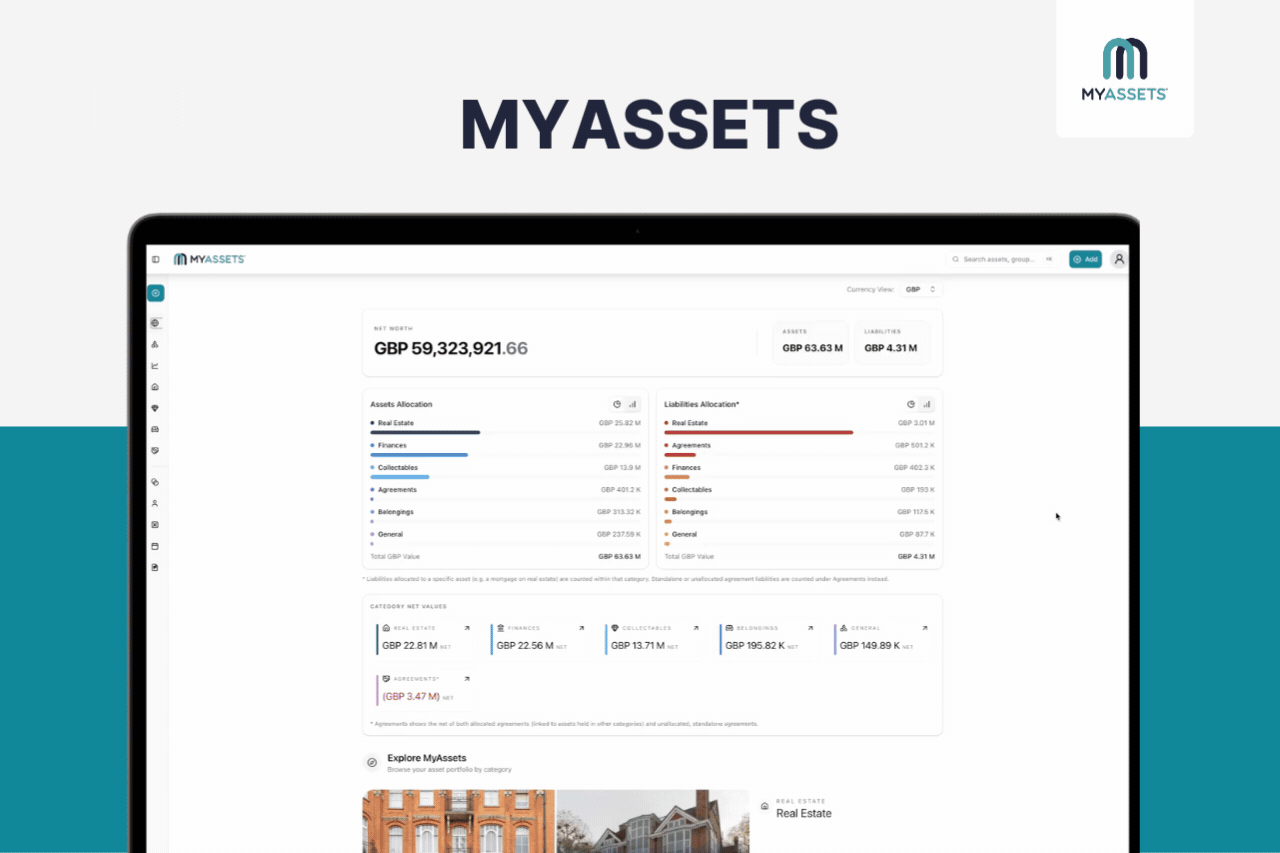Screen dimensions: 1280x853
Task: Click the Assets GBP 63.63 M summary box
Action: coord(811,342)
